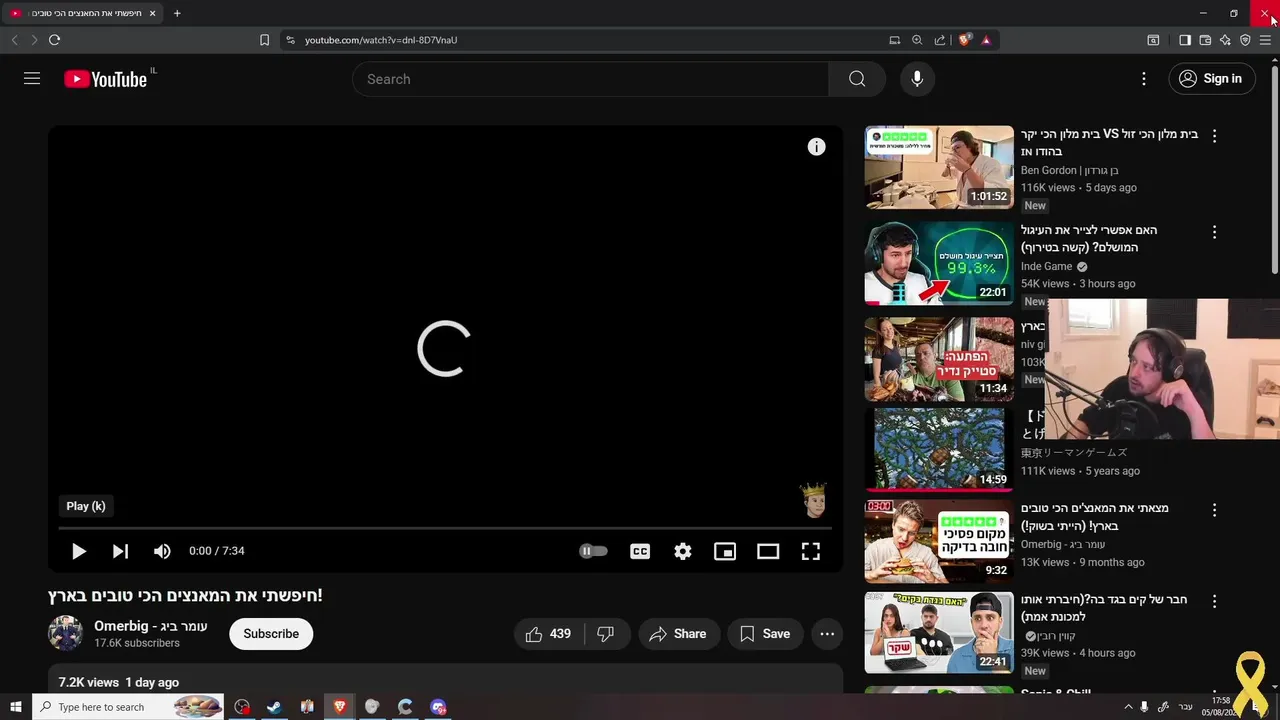Screen dimensions: 1280x720
Task: Click the share page icon in address bar
Action: point(940,40)
